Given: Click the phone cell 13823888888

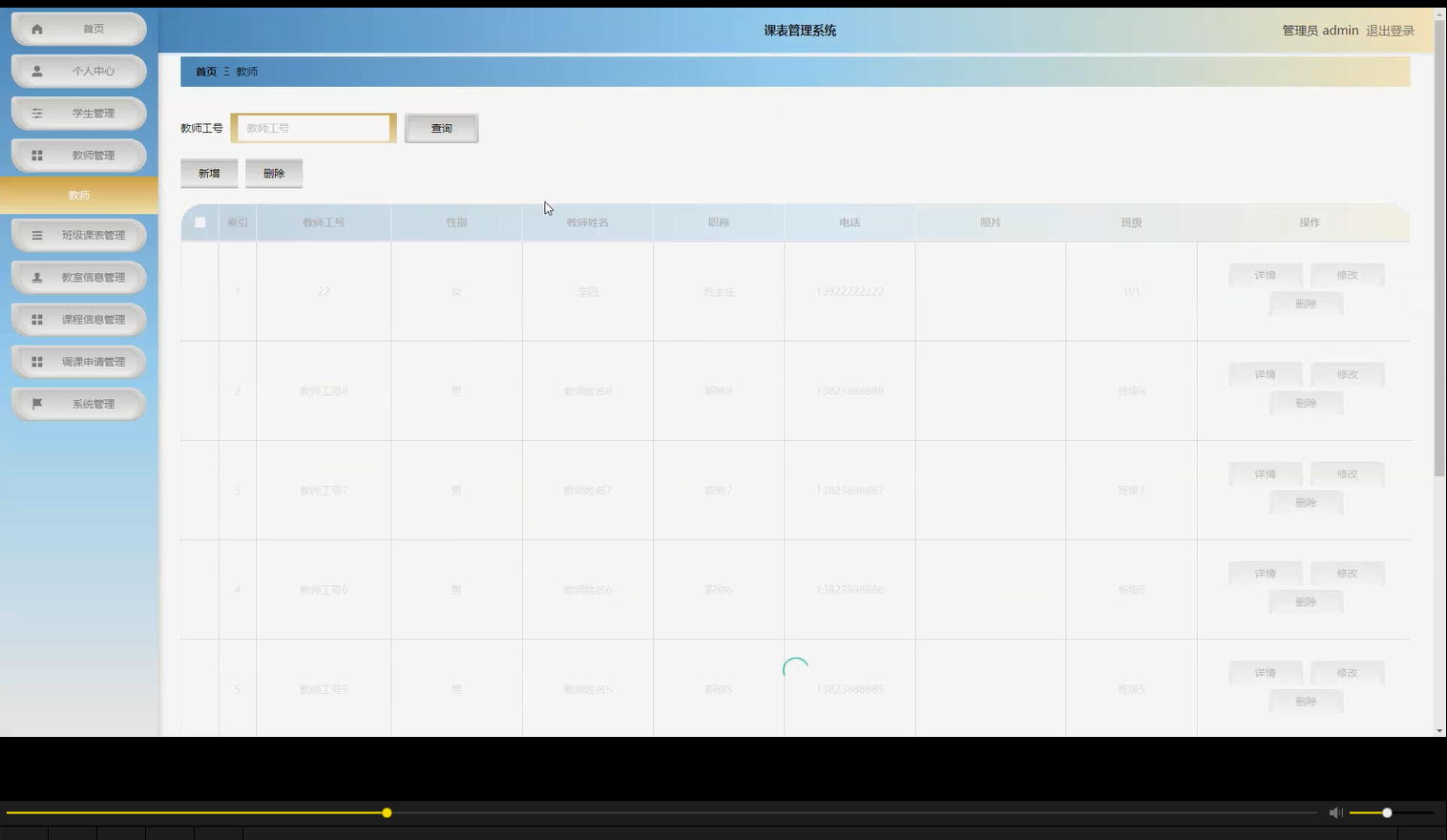Looking at the screenshot, I should (x=849, y=390).
